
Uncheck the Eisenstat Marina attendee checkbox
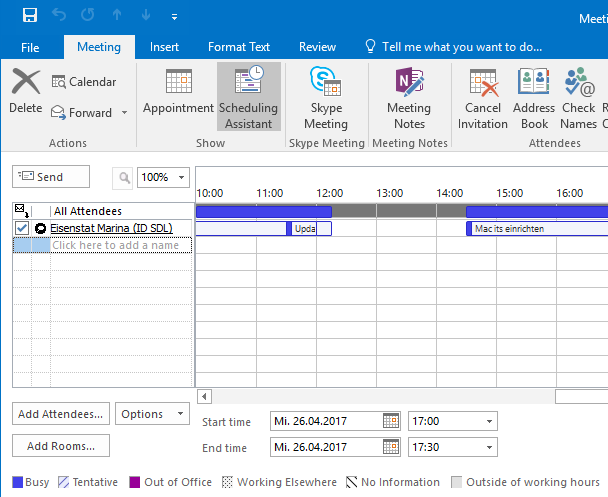[x=22, y=228]
